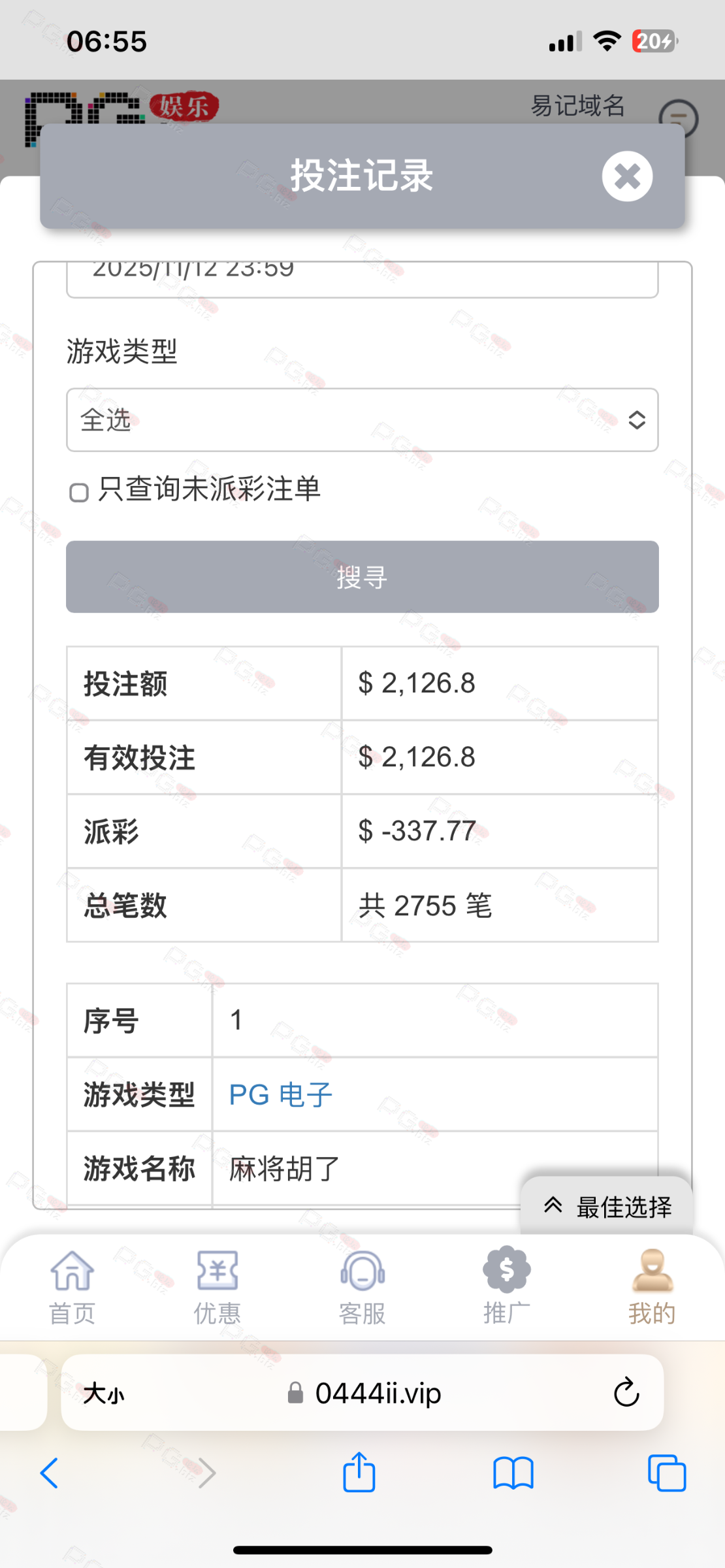Expand the 游戏类型 全选 dropdown
Viewport: 725px width, 1568px height.
point(362,420)
